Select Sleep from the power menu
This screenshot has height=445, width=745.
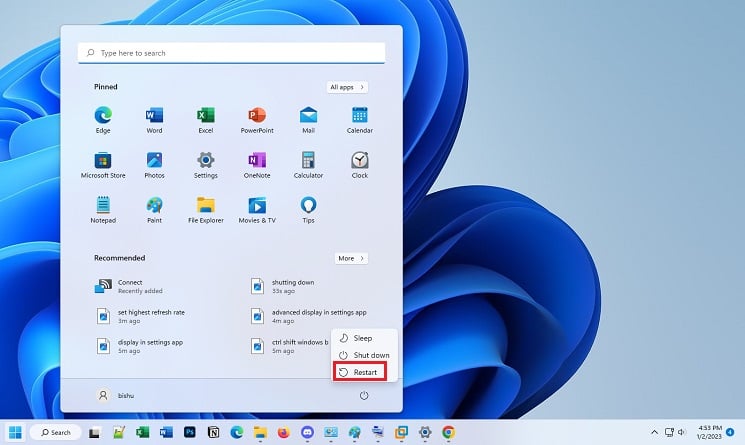[364, 338]
